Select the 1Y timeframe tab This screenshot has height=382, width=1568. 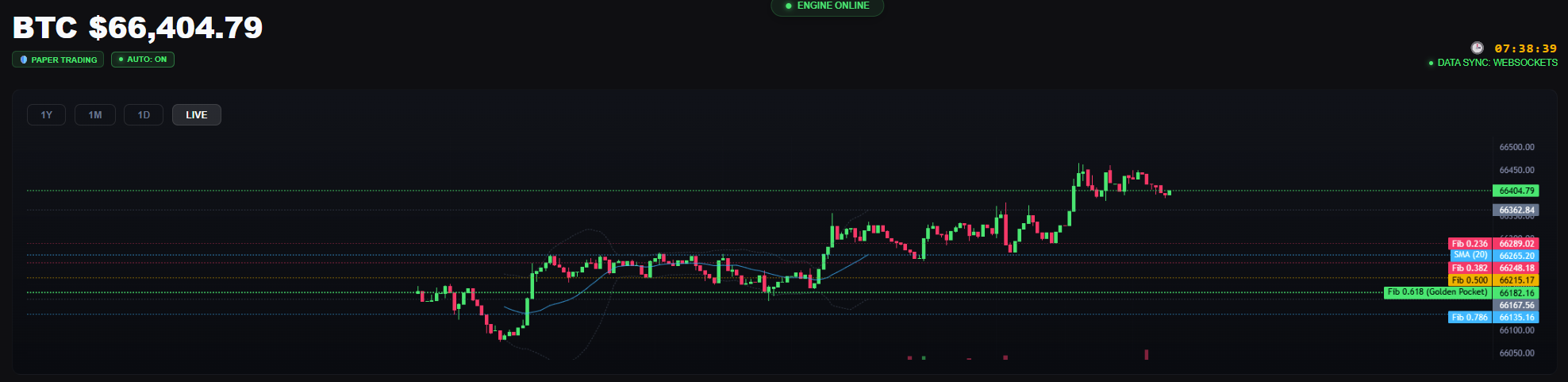pyautogui.click(x=47, y=115)
